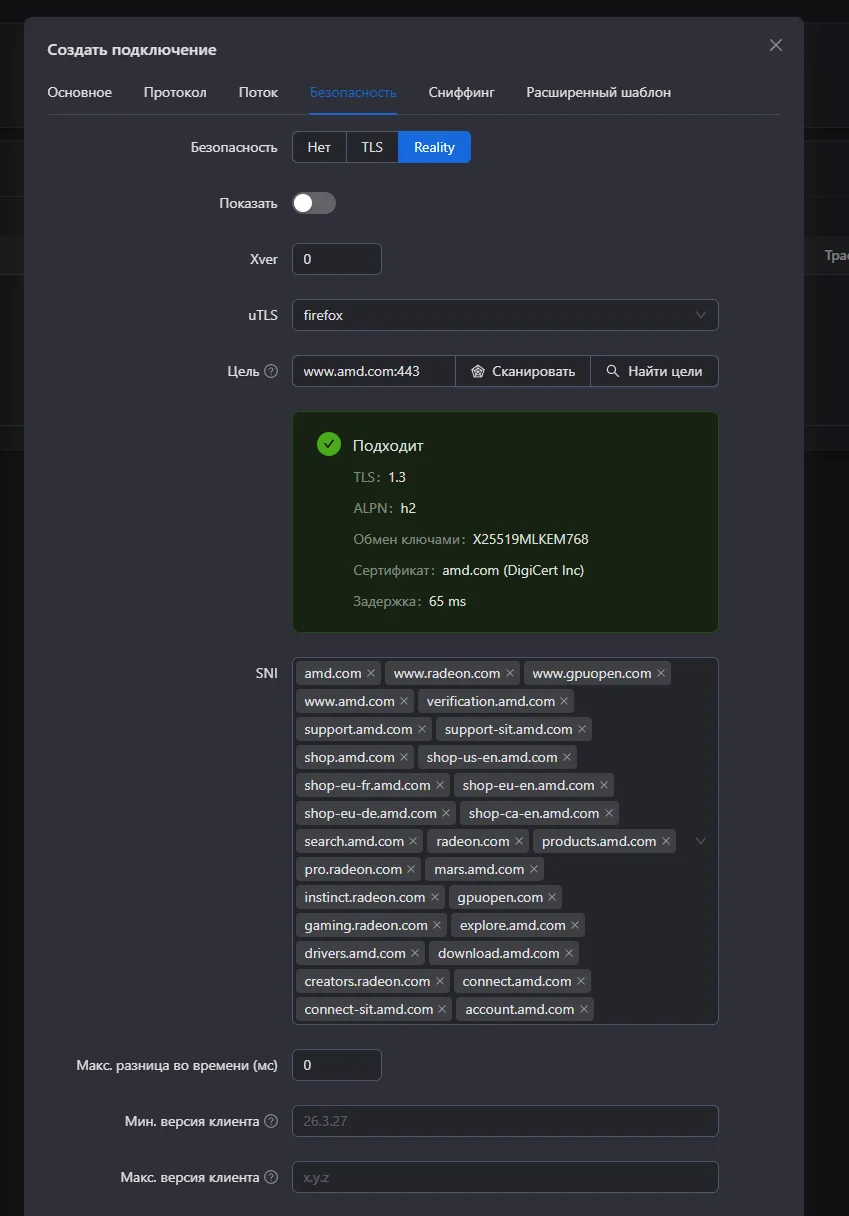Remove pro.radeon.com tag
Image resolution: width=849 pixels, height=1216 pixels.
pyautogui.click(x=411, y=870)
